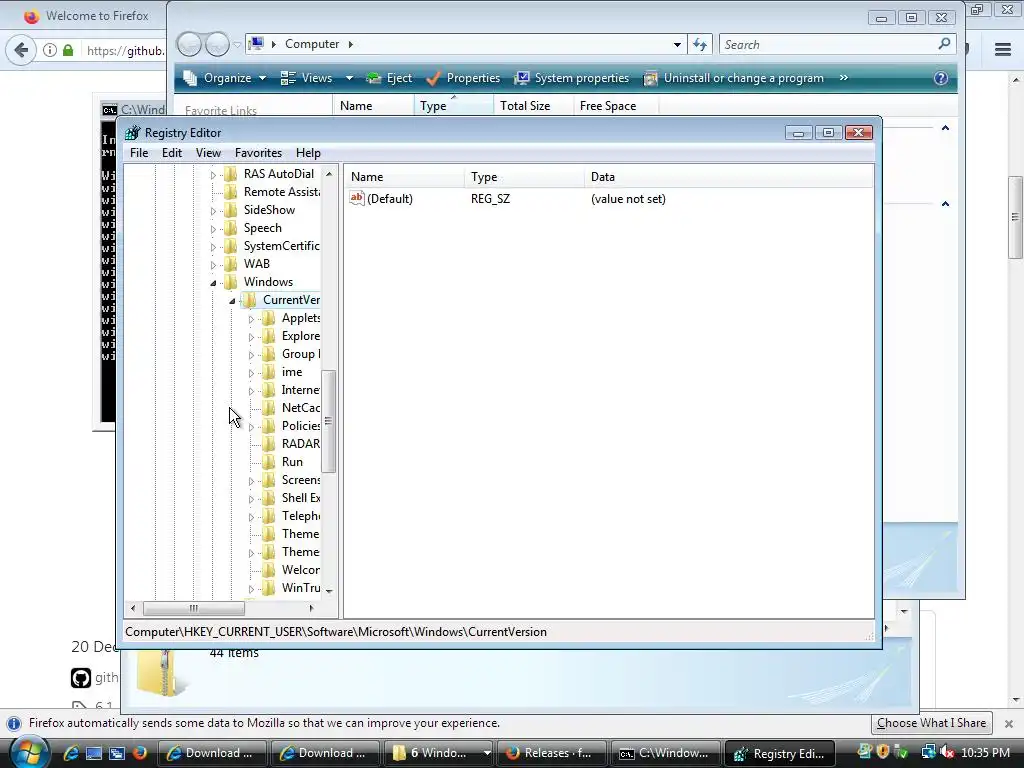Viewport: 1024px width, 768px height.
Task: Click Eject in Explorer toolbar
Action: (389, 78)
